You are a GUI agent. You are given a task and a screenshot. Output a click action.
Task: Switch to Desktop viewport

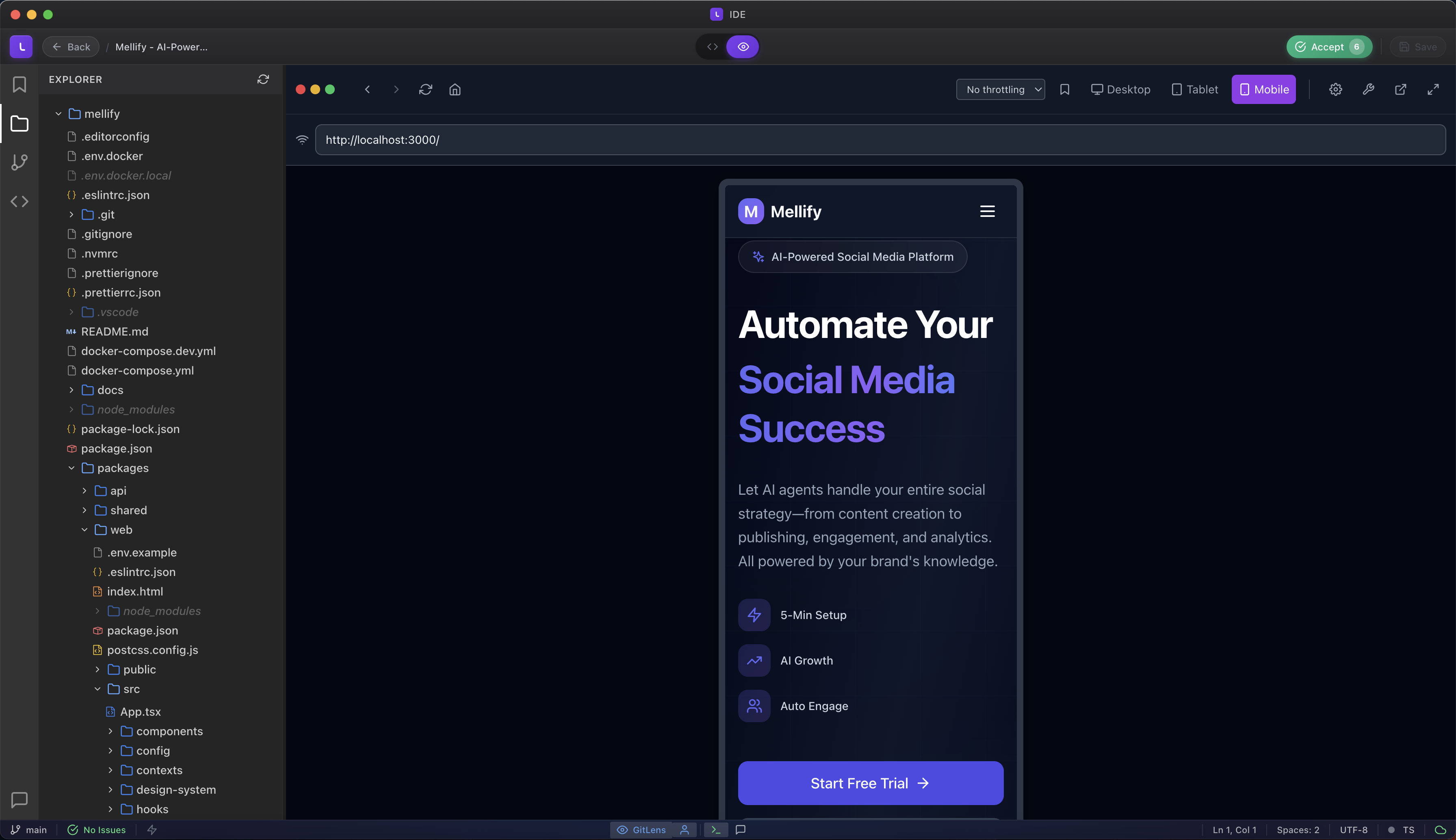[1120, 89]
